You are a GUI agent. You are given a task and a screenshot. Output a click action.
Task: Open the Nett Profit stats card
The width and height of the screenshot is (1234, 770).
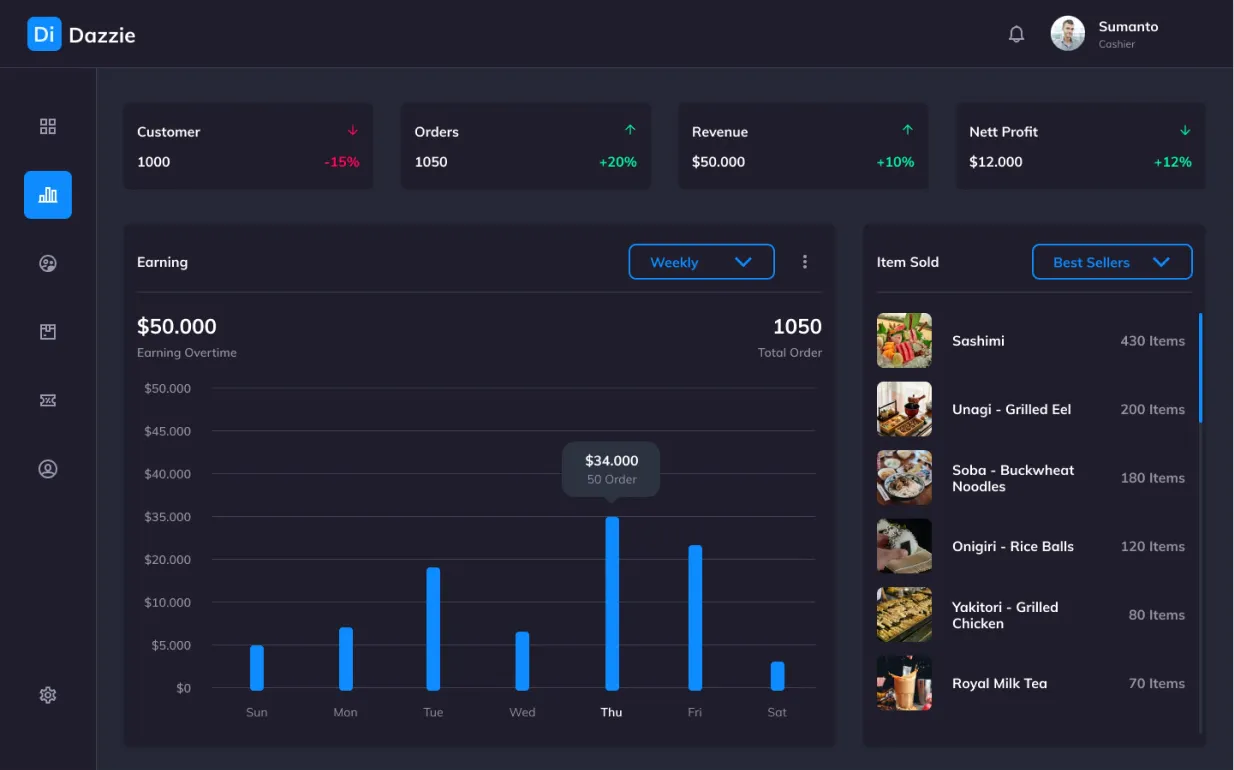(x=1080, y=146)
